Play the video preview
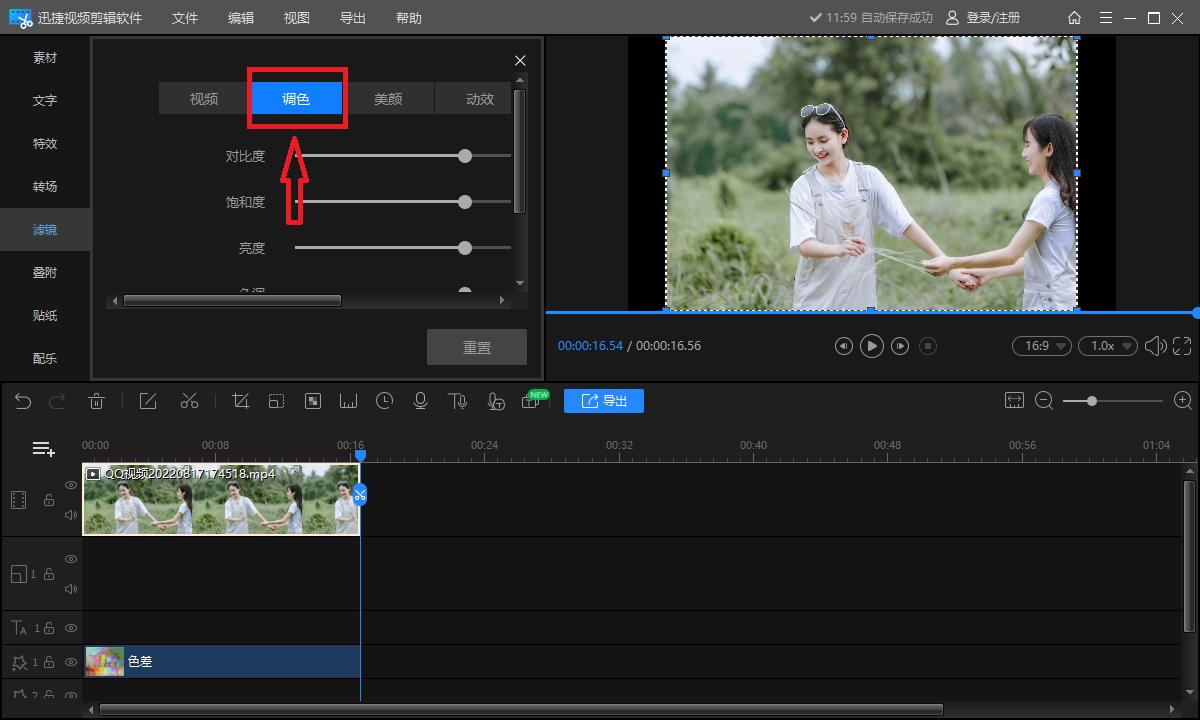The image size is (1200, 720). (x=872, y=346)
